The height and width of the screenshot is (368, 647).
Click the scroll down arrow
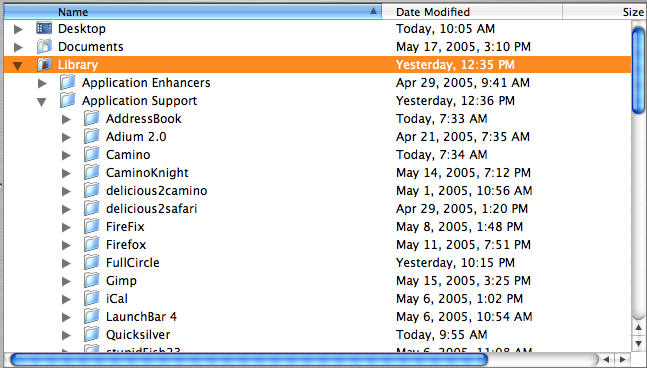click(x=638, y=343)
